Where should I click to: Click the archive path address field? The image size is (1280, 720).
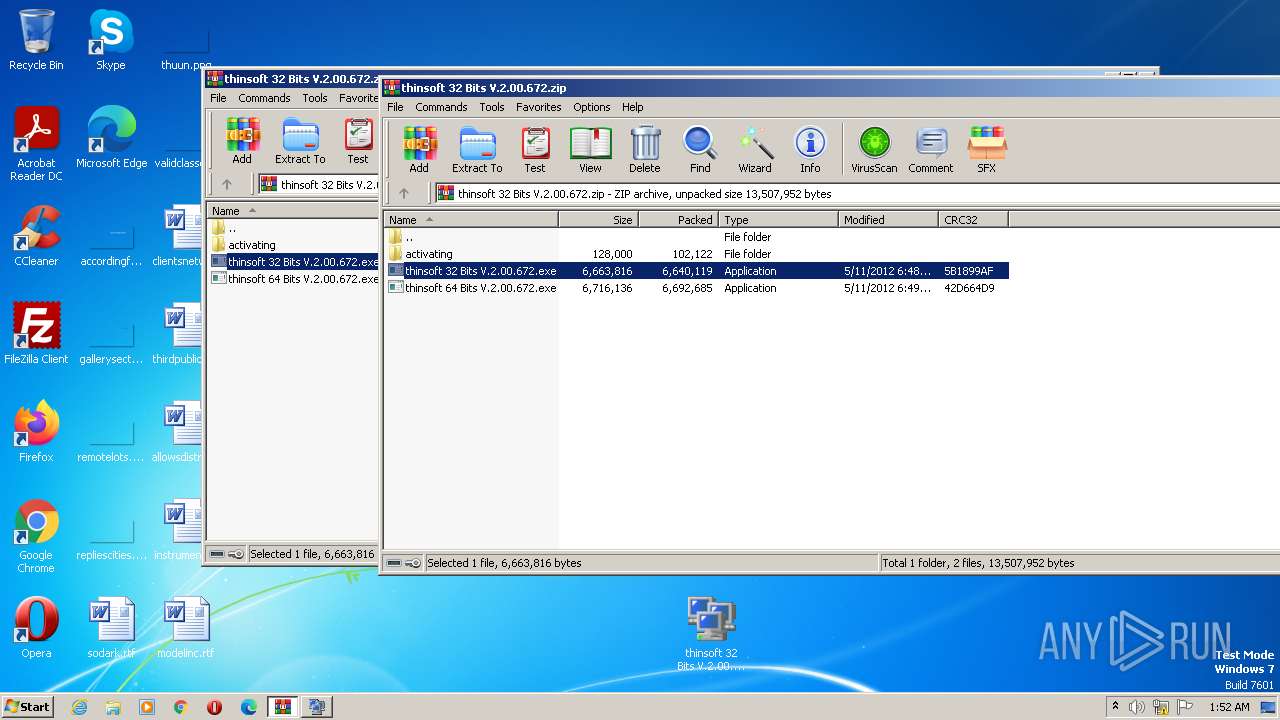[x=857, y=194]
